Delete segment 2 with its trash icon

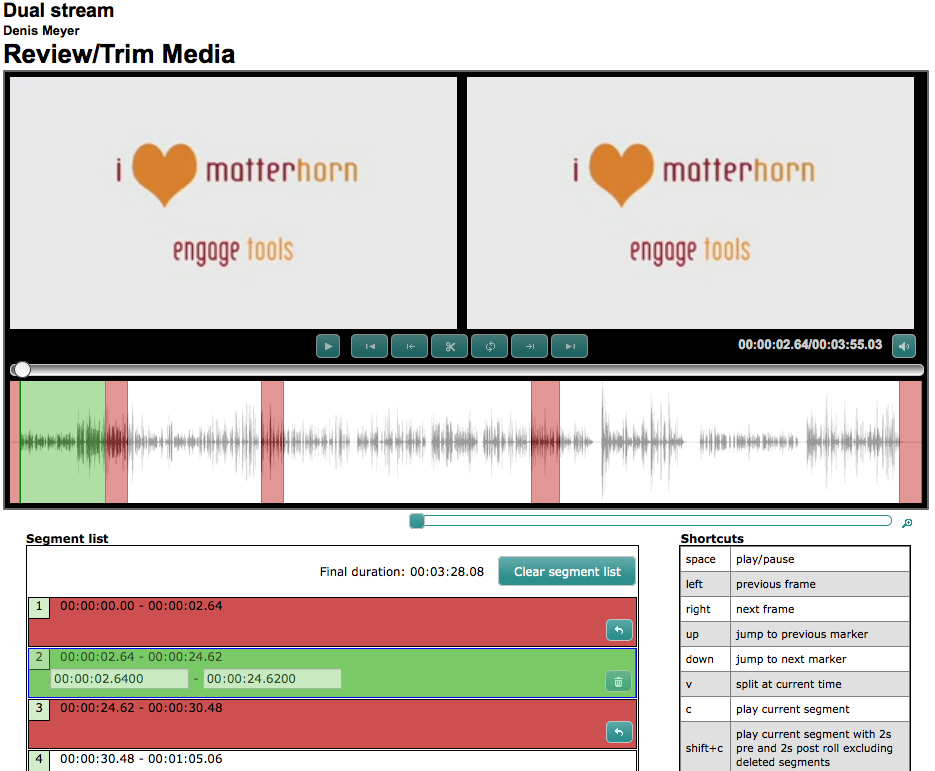pos(618,681)
